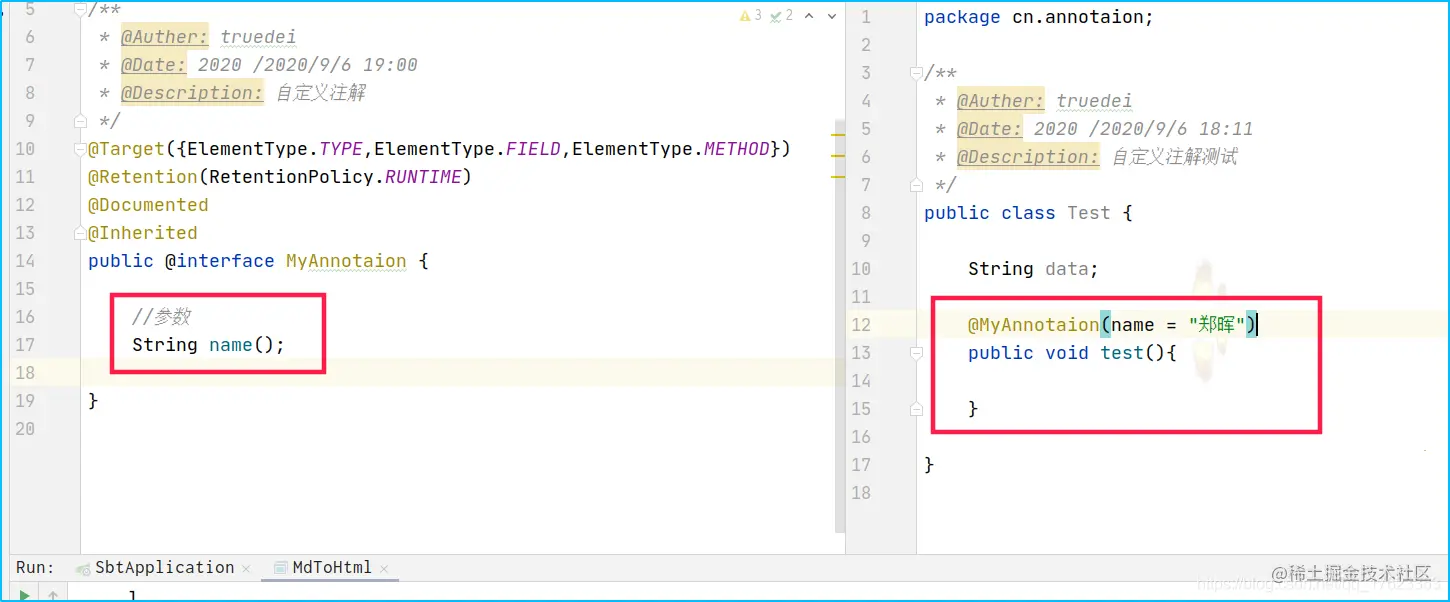The image size is (1450, 602).
Task: Click line number 12 in right gutter
Action: (x=861, y=325)
